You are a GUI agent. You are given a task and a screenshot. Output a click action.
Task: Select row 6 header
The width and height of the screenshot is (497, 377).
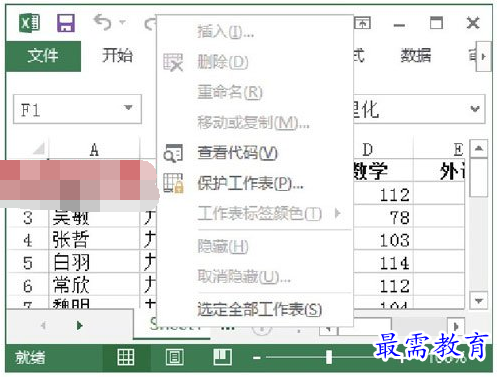pyautogui.click(x=28, y=285)
